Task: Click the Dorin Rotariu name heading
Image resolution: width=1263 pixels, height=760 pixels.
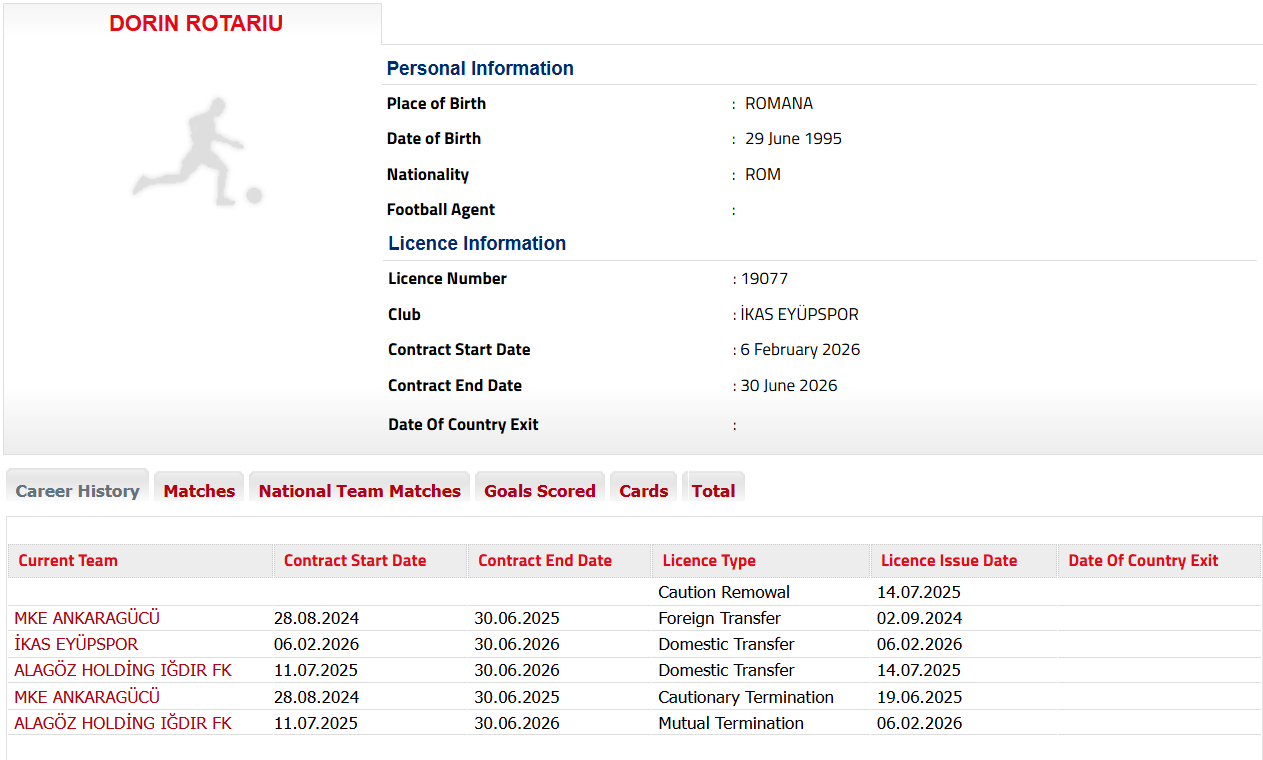Action: [196, 24]
